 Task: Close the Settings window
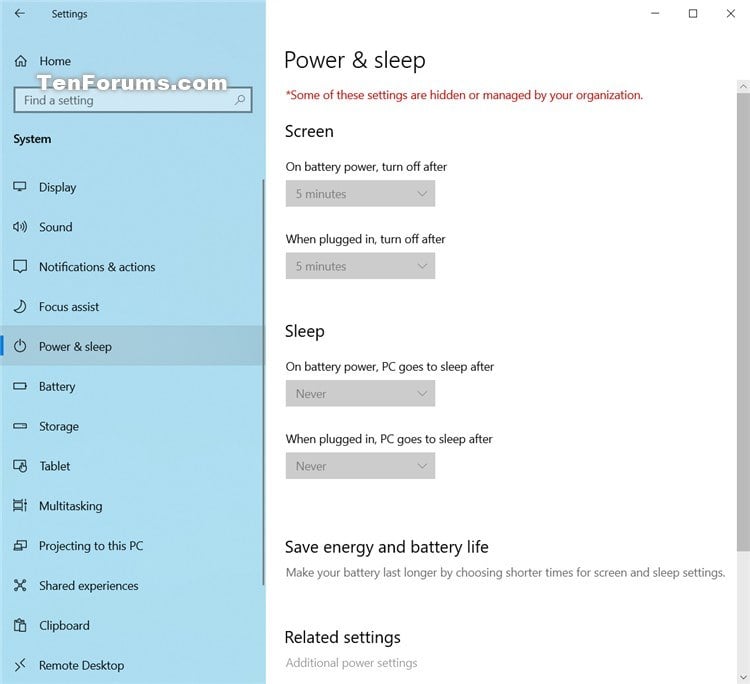pos(730,13)
